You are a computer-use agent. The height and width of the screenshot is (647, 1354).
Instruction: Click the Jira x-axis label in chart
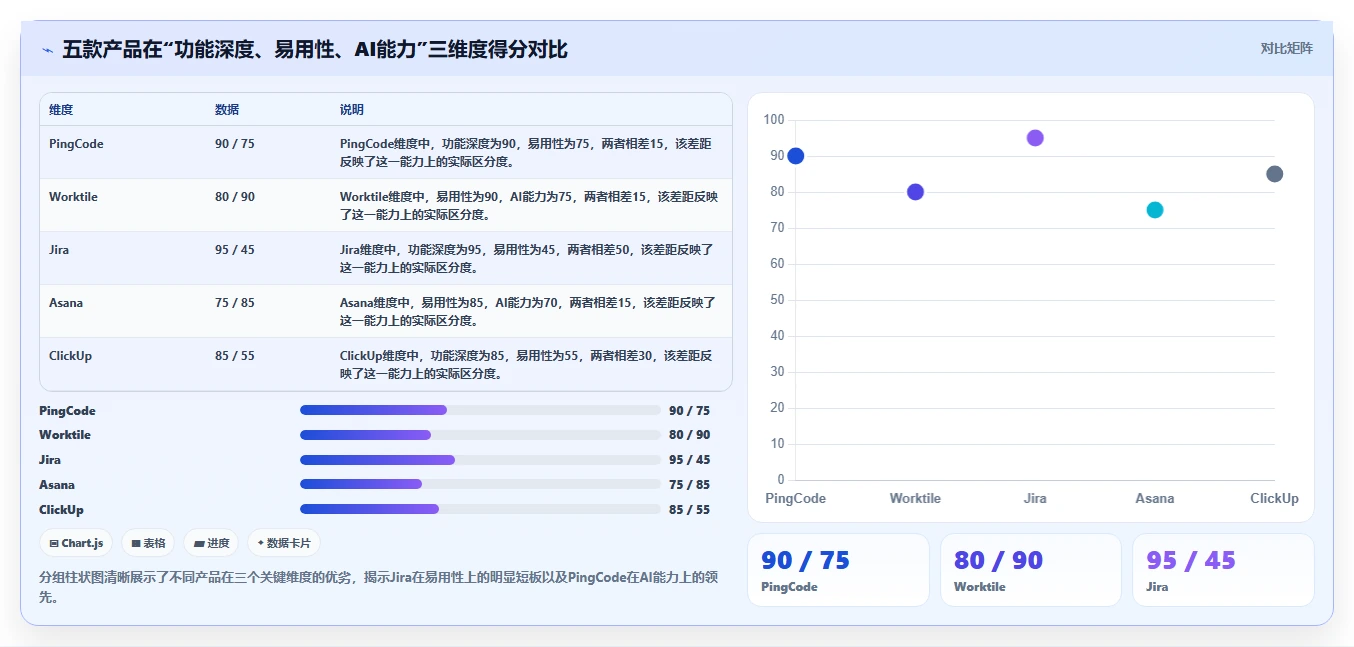pyautogui.click(x=1035, y=498)
